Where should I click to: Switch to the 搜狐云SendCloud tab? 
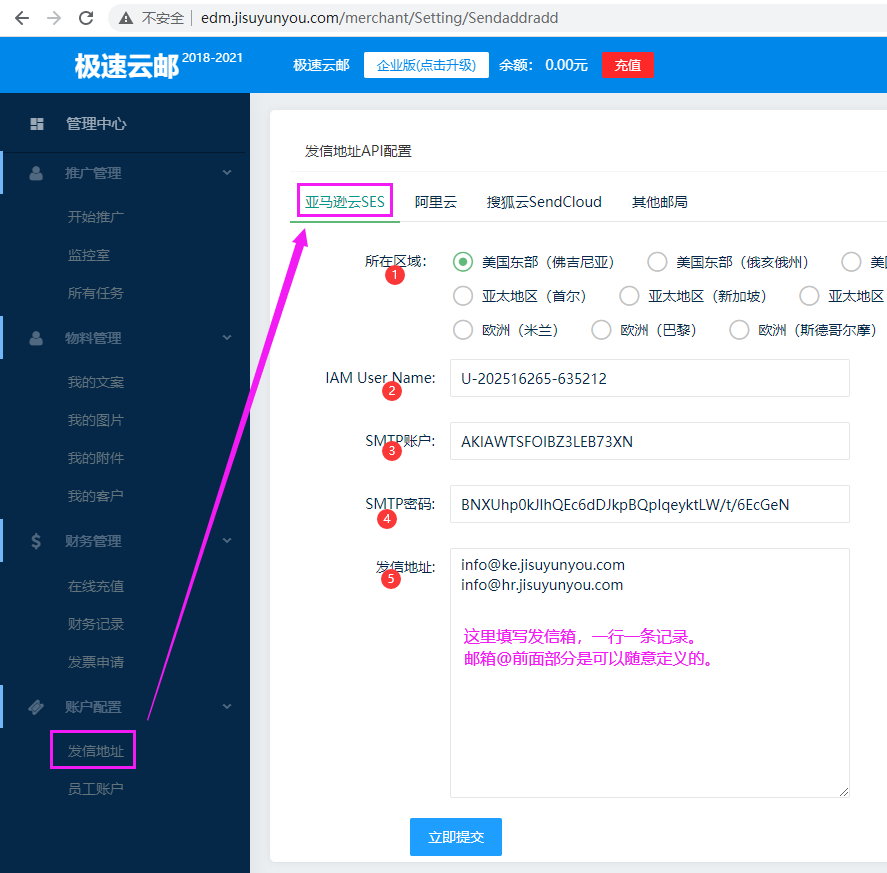[x=544, y=202]
